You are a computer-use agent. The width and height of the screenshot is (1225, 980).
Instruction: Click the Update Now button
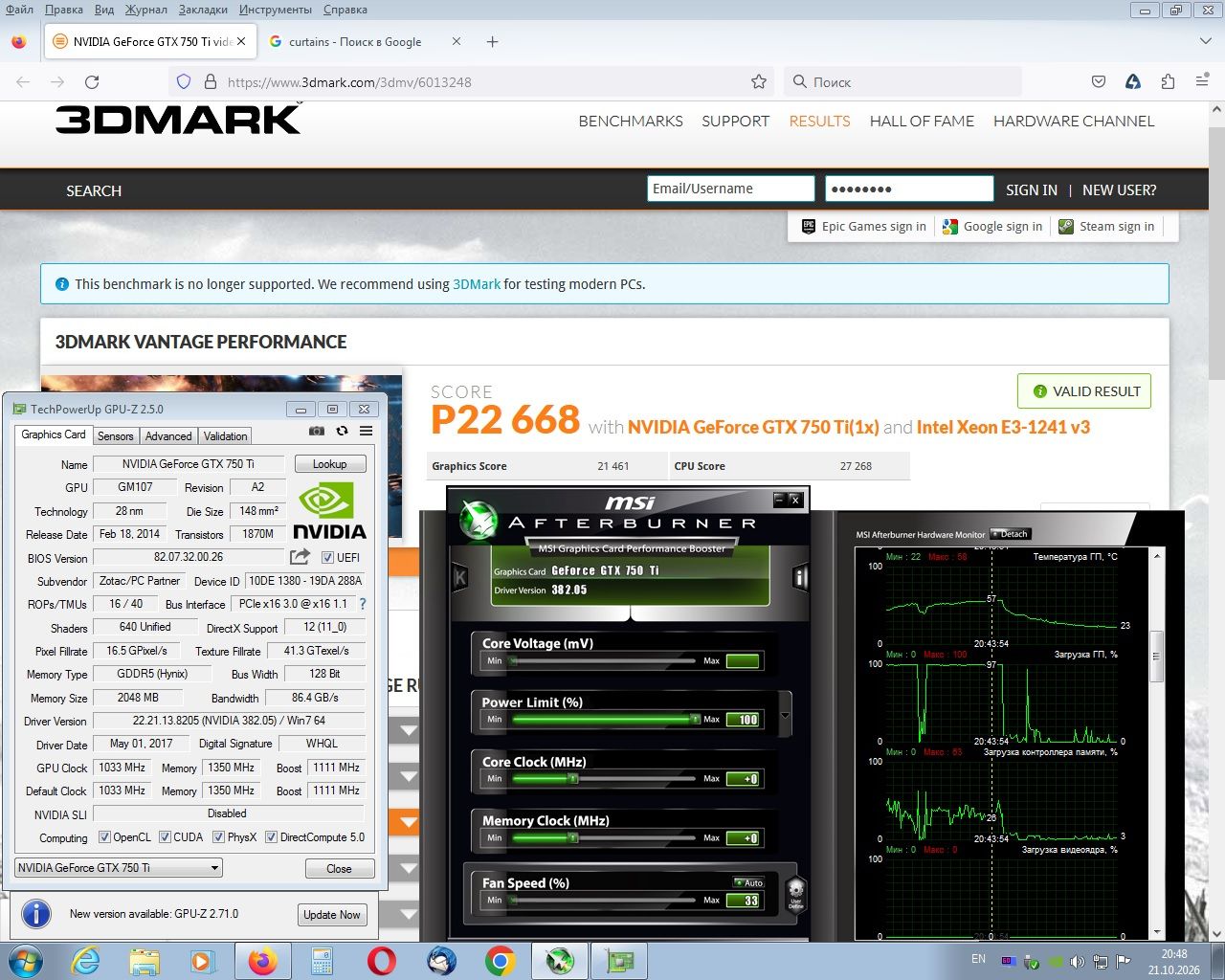tap(332, 915)
